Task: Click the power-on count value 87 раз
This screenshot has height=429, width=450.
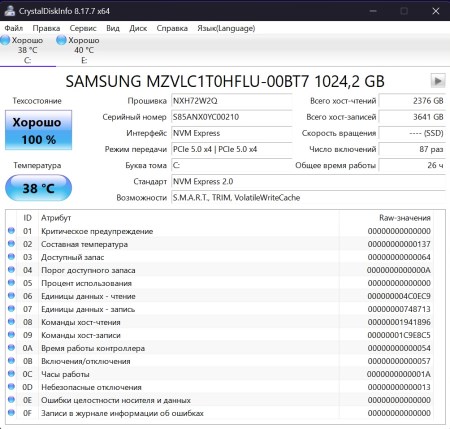Action: click(x=412, y=149)
